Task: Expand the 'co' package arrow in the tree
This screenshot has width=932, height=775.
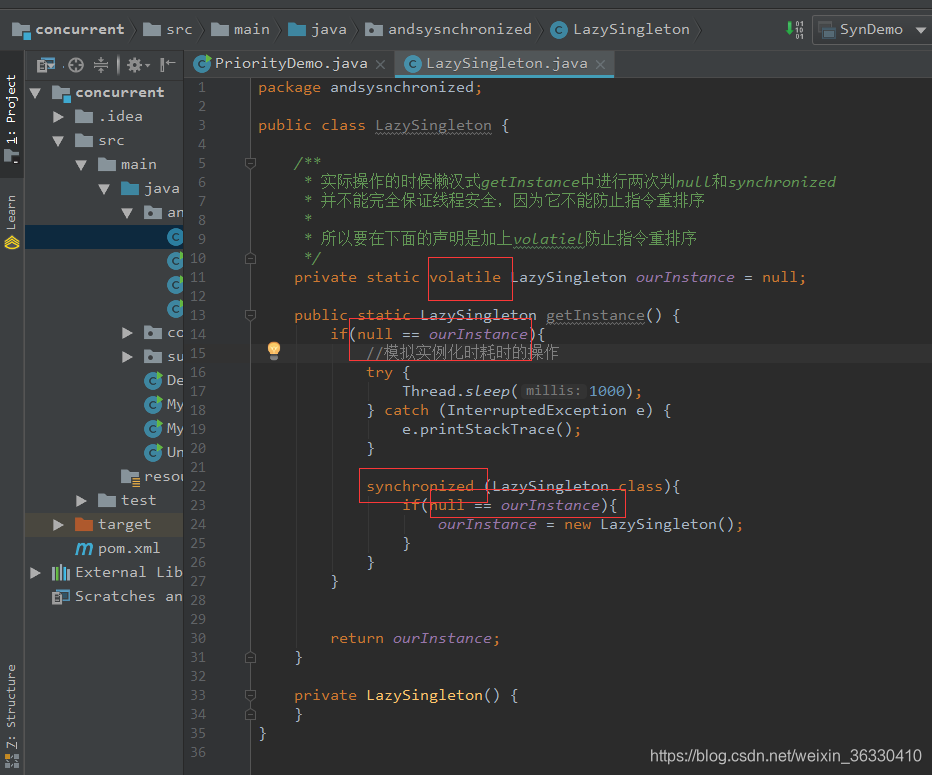Action: (x=127, y=333)
